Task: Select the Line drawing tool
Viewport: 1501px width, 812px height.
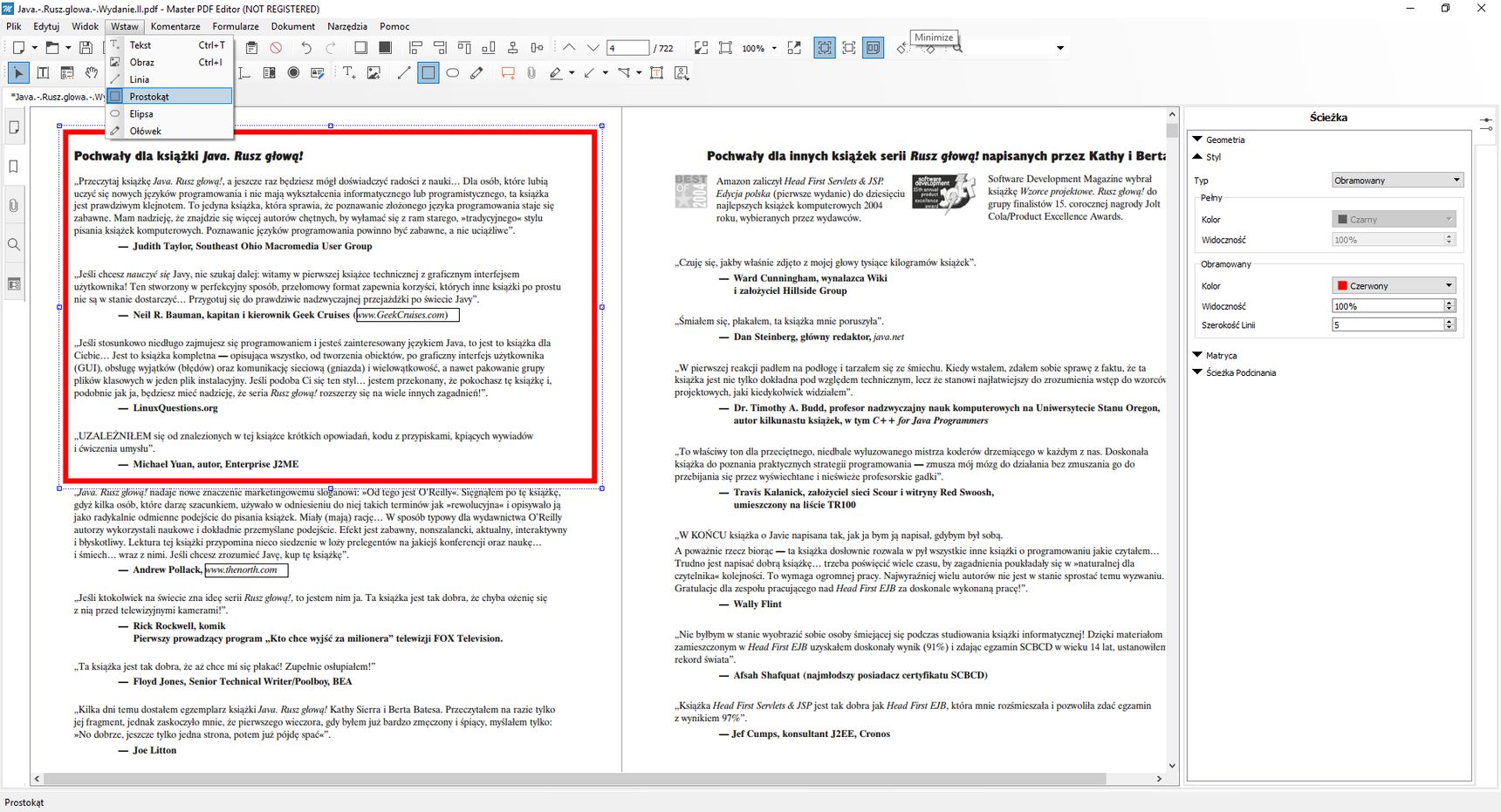Action: point(403,73)
